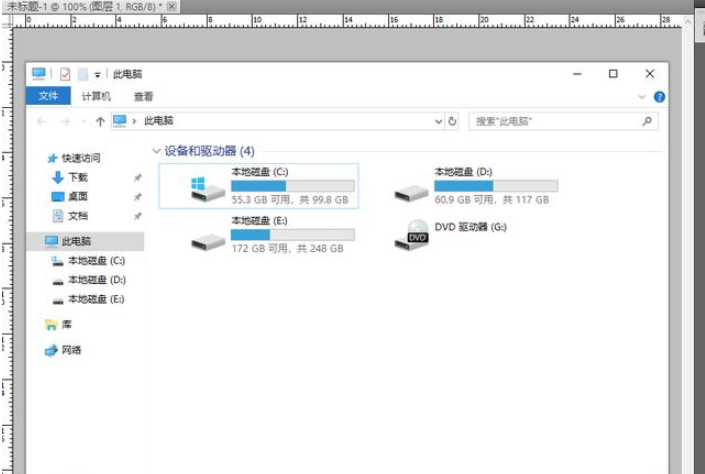Viewport: 705px width, 474px height.
Task: Click the 设备和驱动器 (4) group header
Action: click(x=209, y=151)
